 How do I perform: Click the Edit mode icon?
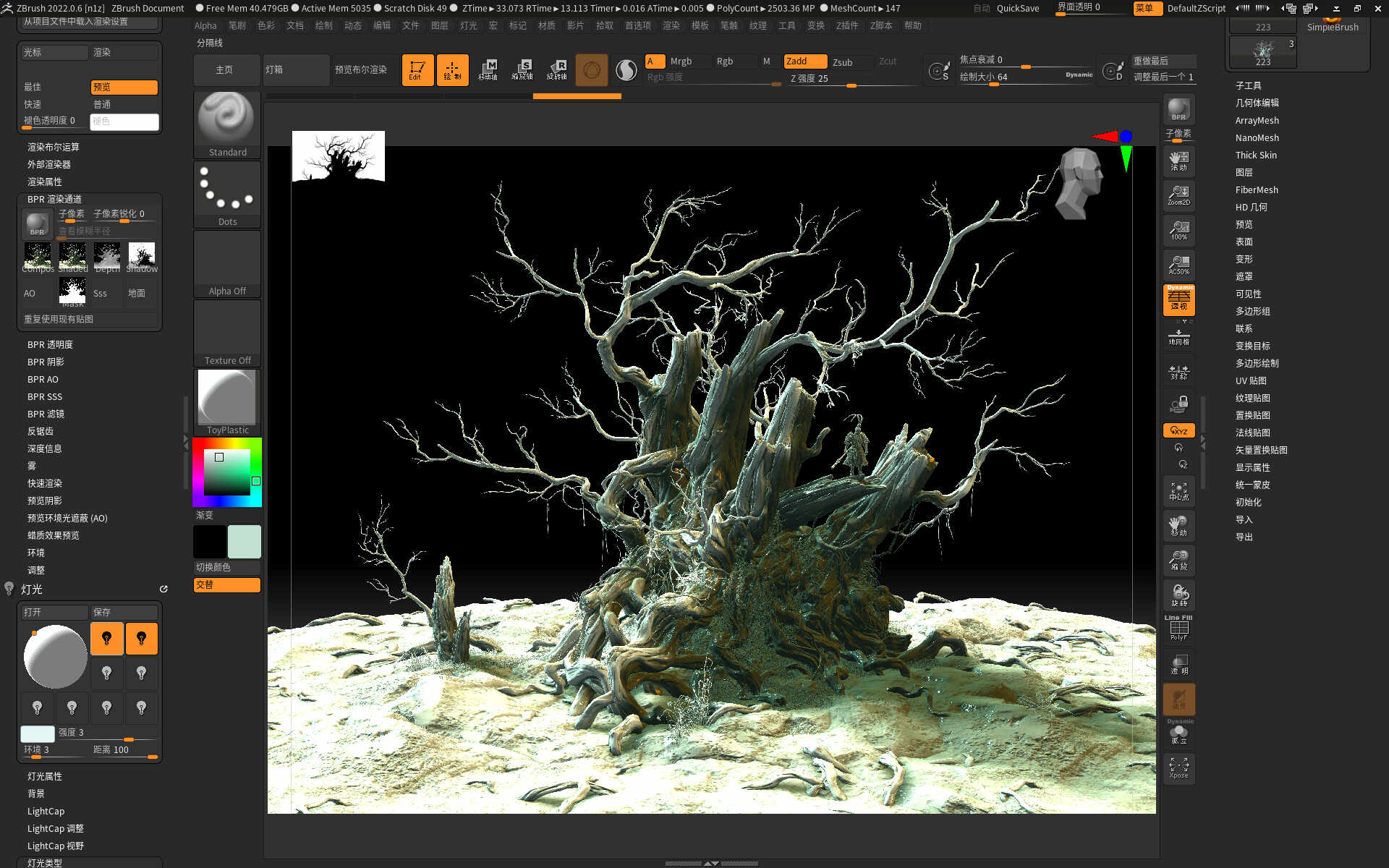(417, 70)
